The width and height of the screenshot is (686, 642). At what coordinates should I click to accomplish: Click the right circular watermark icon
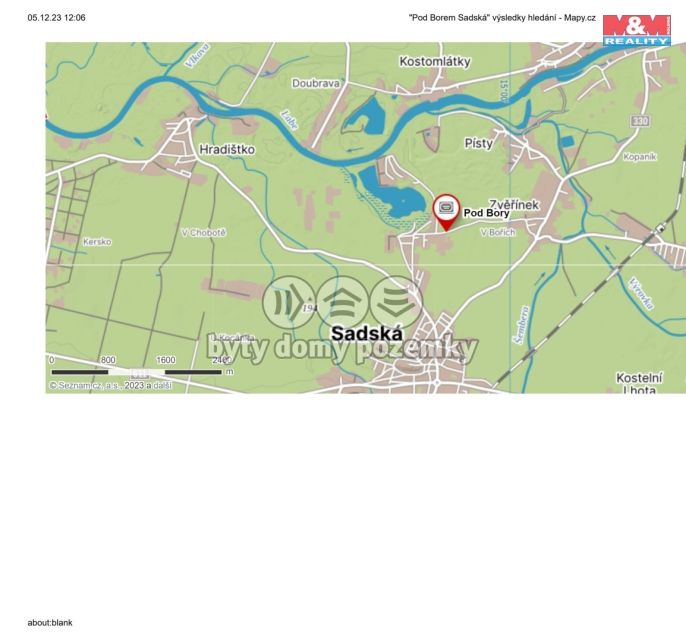[396, 302]
